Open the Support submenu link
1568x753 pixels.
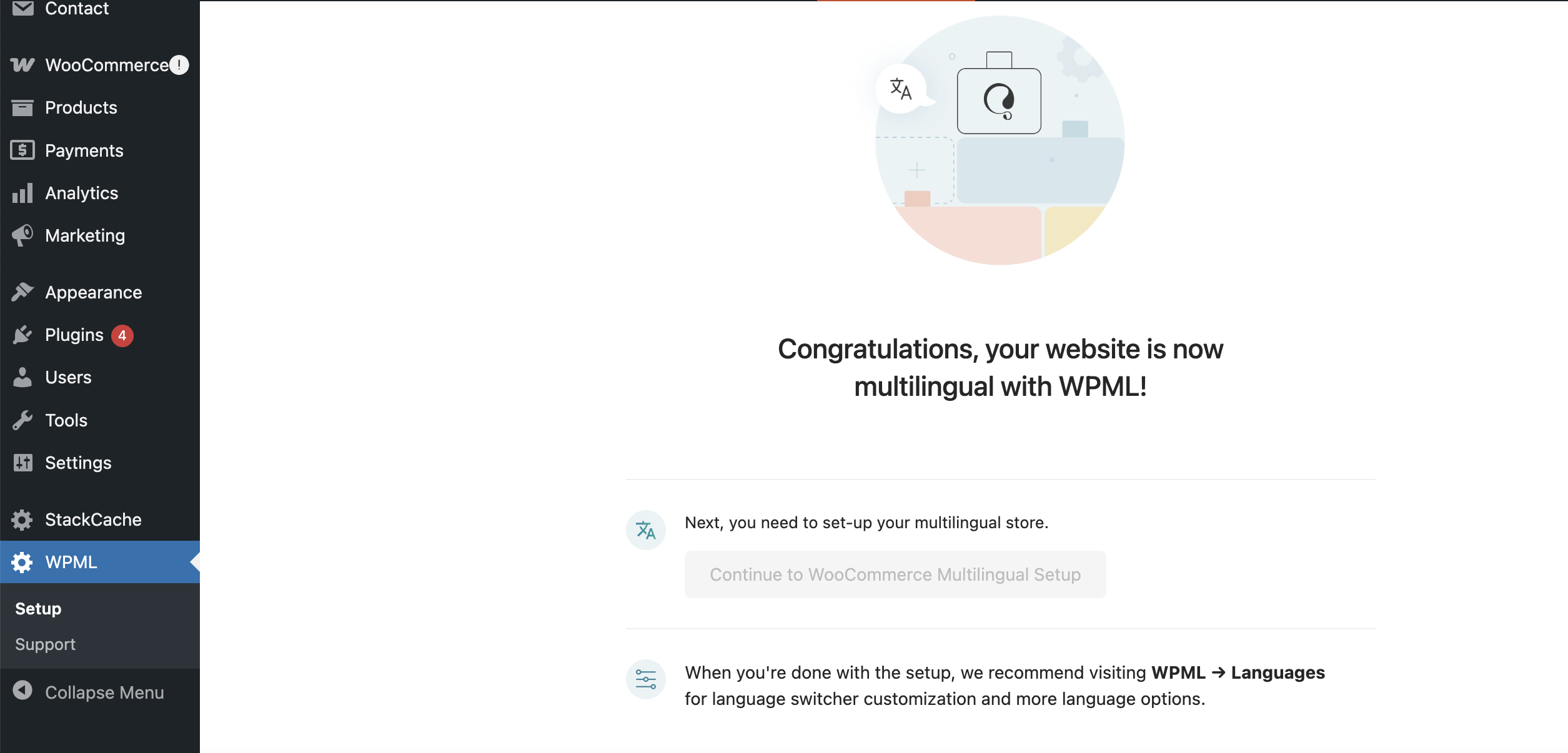pos(45,644)
